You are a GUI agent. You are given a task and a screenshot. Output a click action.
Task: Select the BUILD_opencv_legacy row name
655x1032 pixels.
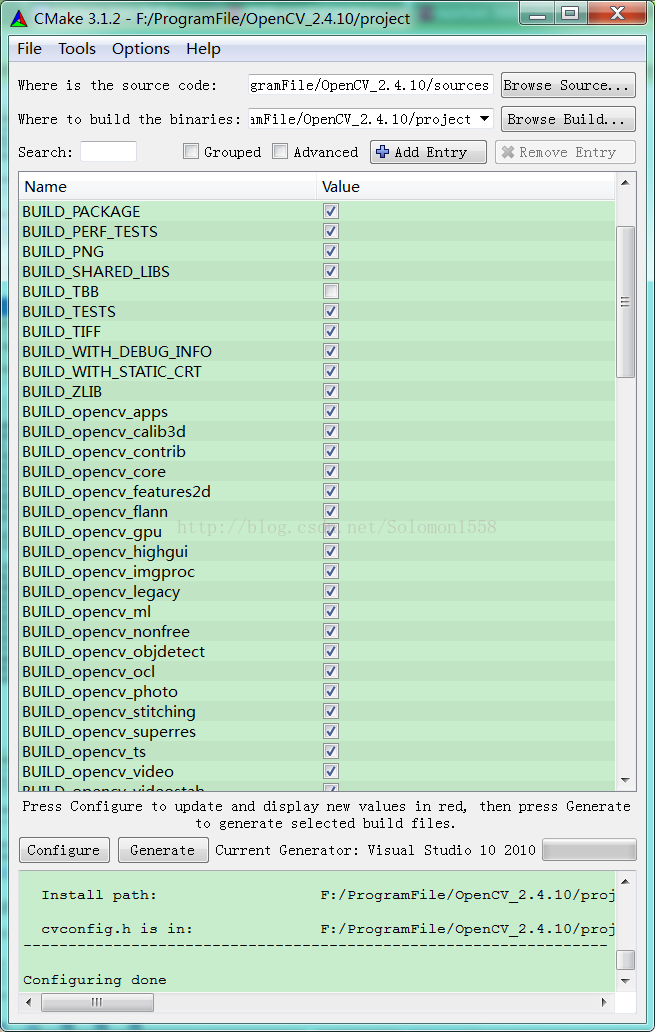[101, 592]
